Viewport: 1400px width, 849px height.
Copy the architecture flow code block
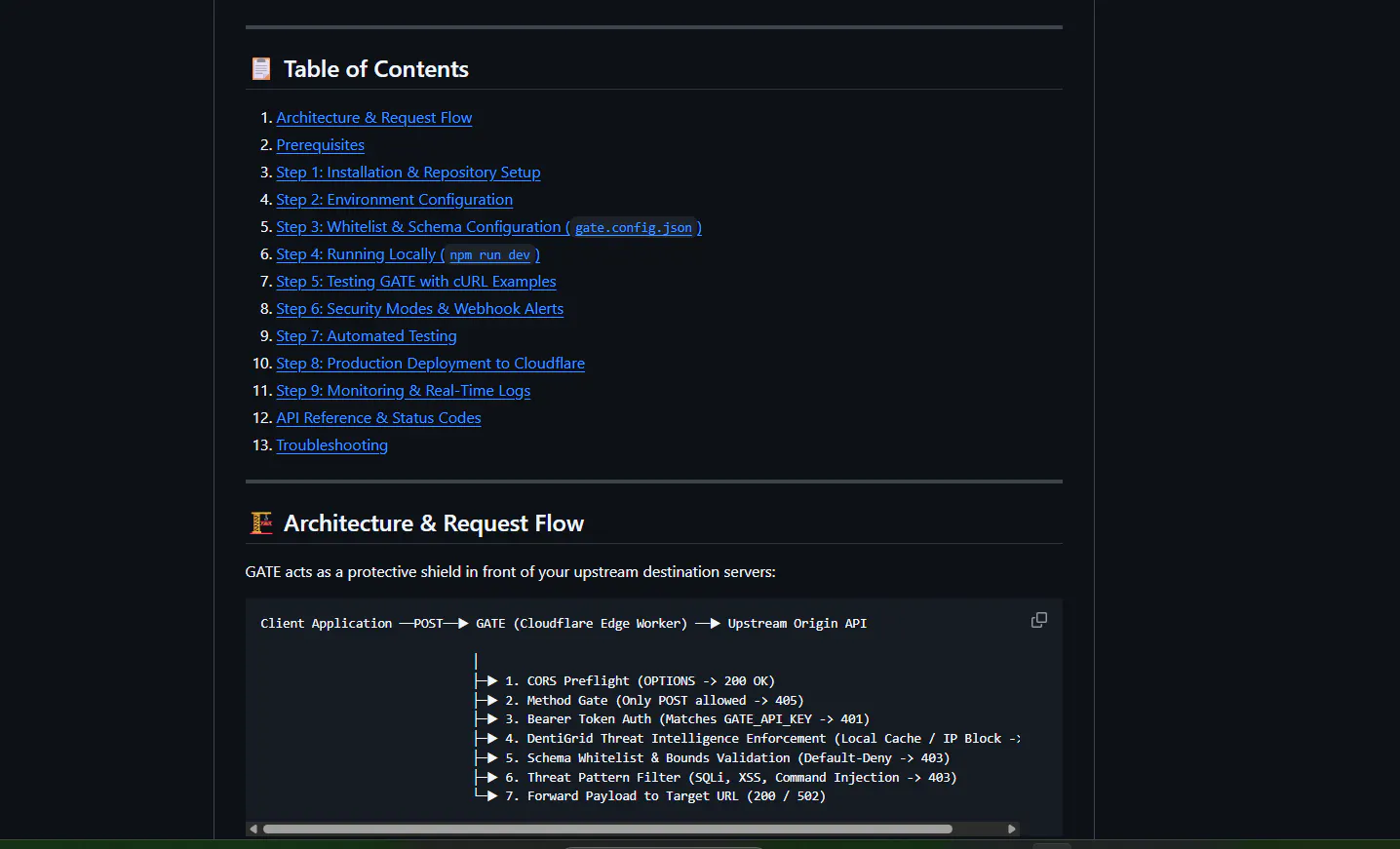click(x=1039, y=620)
